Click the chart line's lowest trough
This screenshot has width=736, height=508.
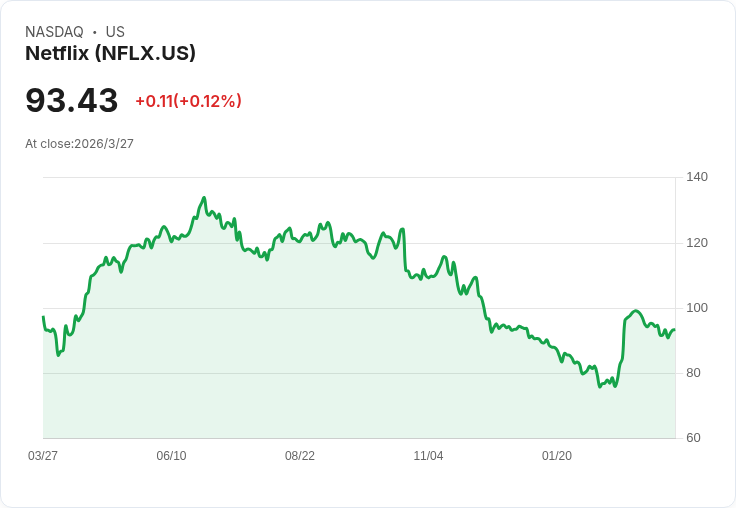point(600,387)
